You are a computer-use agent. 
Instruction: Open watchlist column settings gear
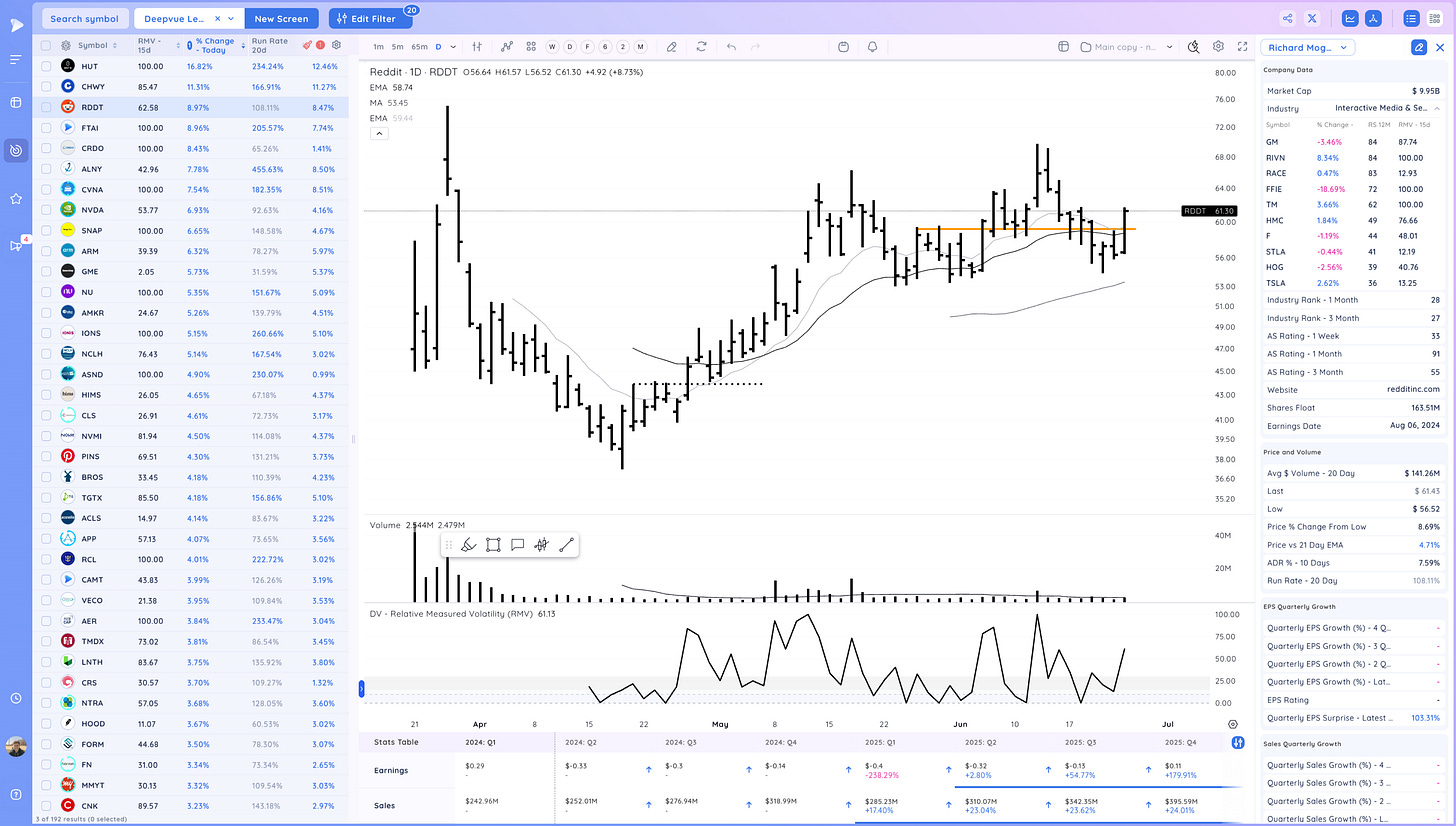click(x=336, y=45)
